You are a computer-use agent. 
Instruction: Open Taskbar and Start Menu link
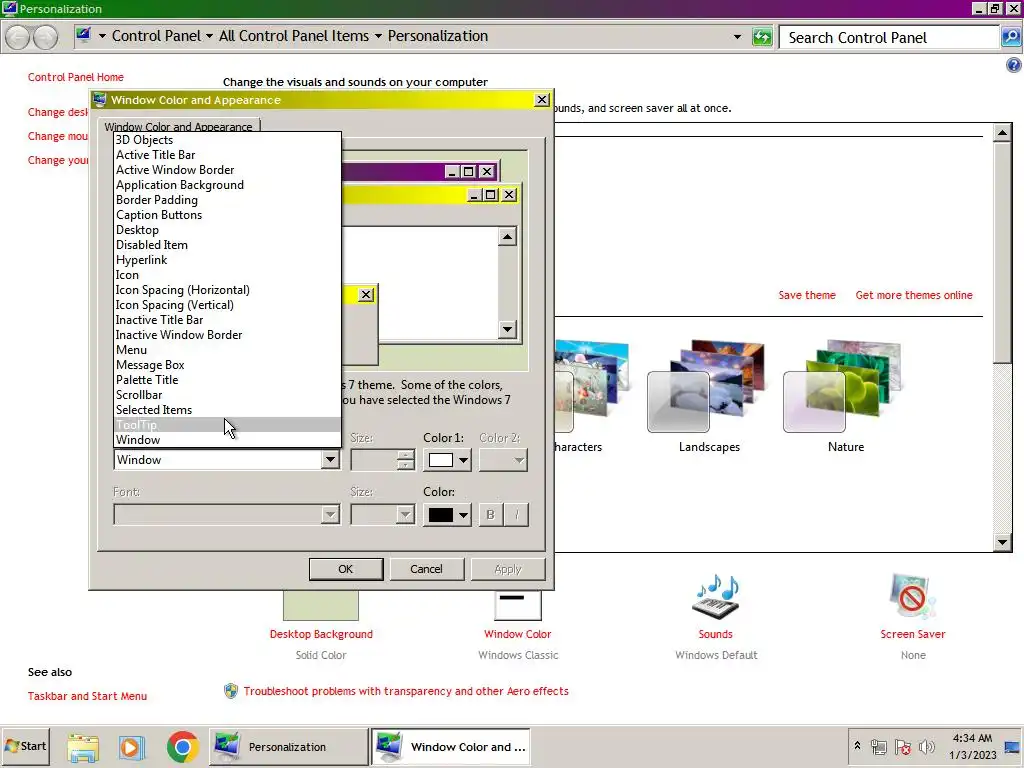[87, 696]
